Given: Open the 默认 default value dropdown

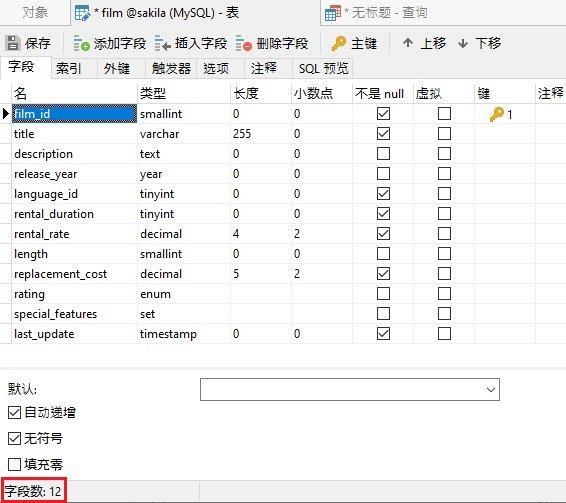Looking at the screenshot, I should pyautogui.click(x=491, y=390).
